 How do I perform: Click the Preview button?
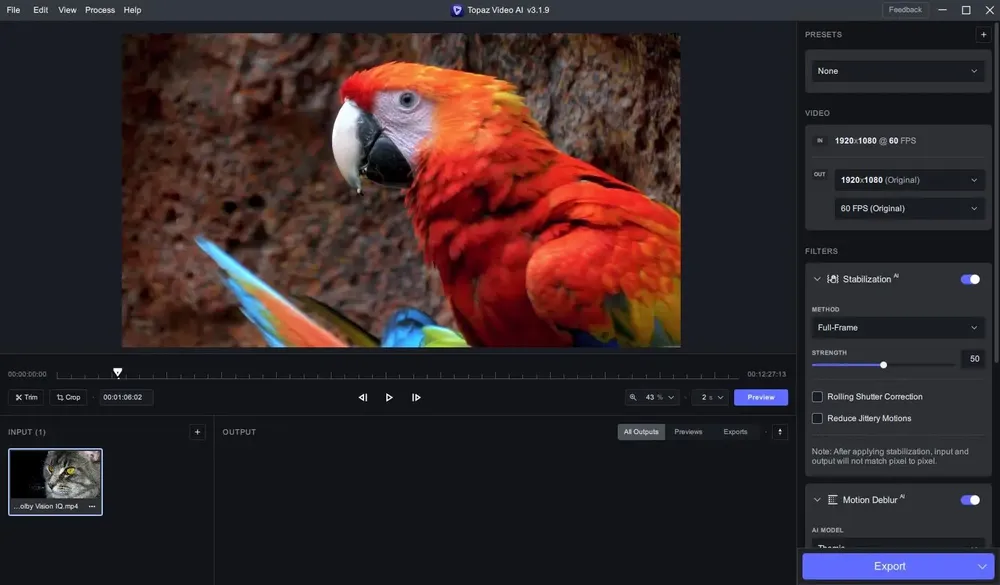point(761,397)
